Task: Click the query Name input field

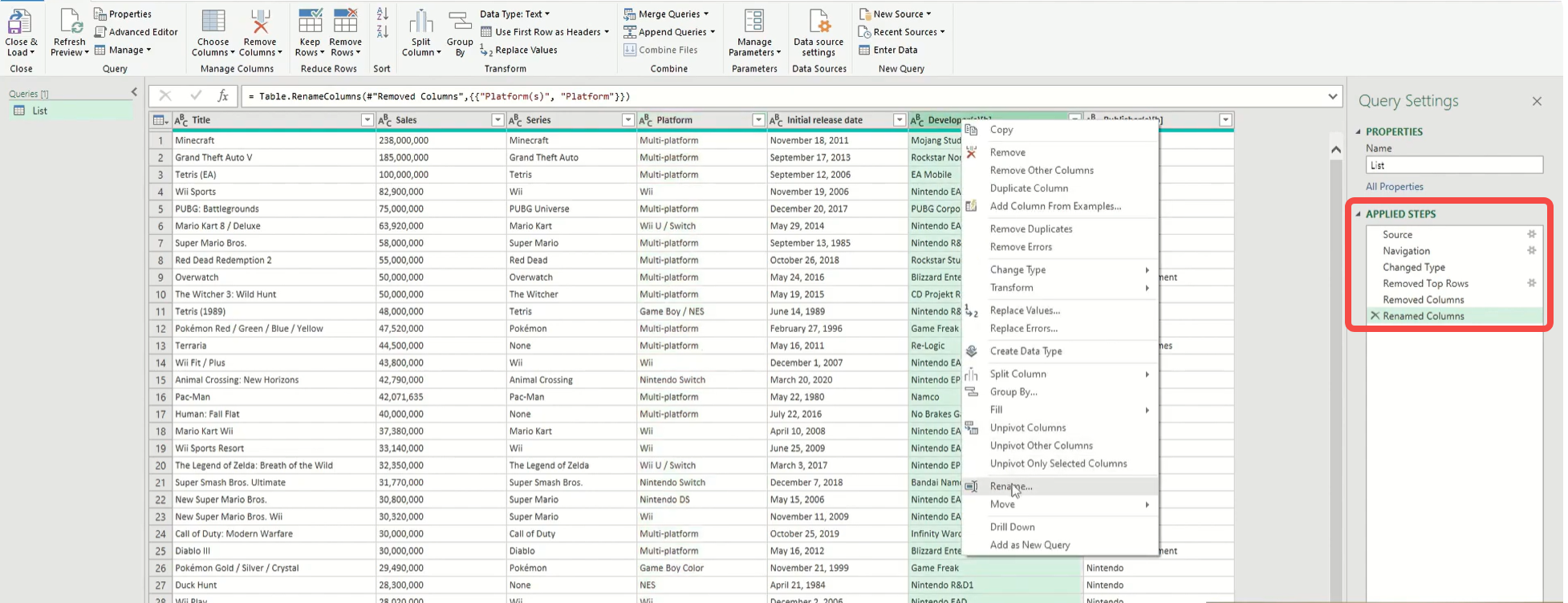Action: [x=1454, y=165]
